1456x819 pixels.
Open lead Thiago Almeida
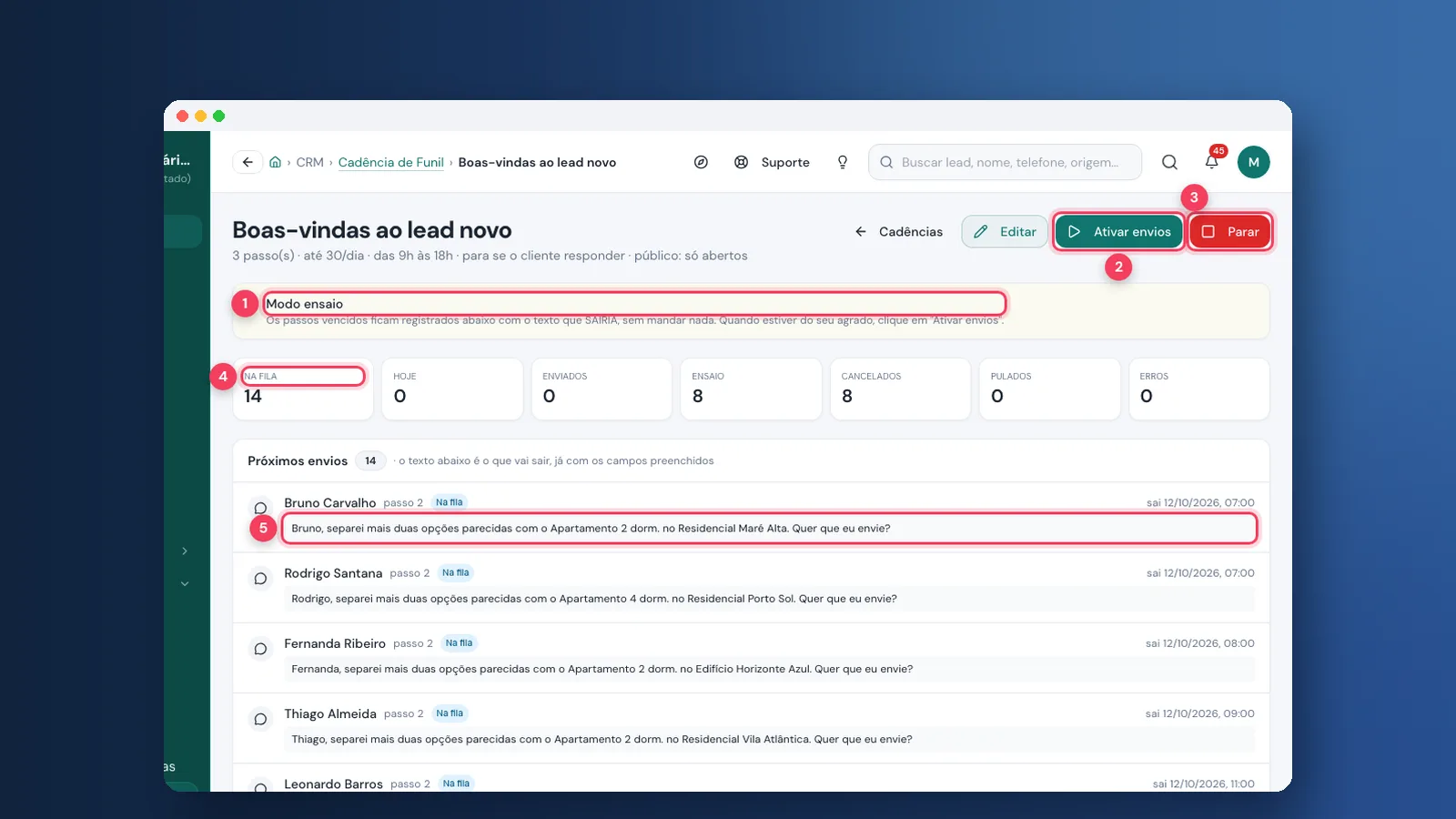[x=330, y=713]
